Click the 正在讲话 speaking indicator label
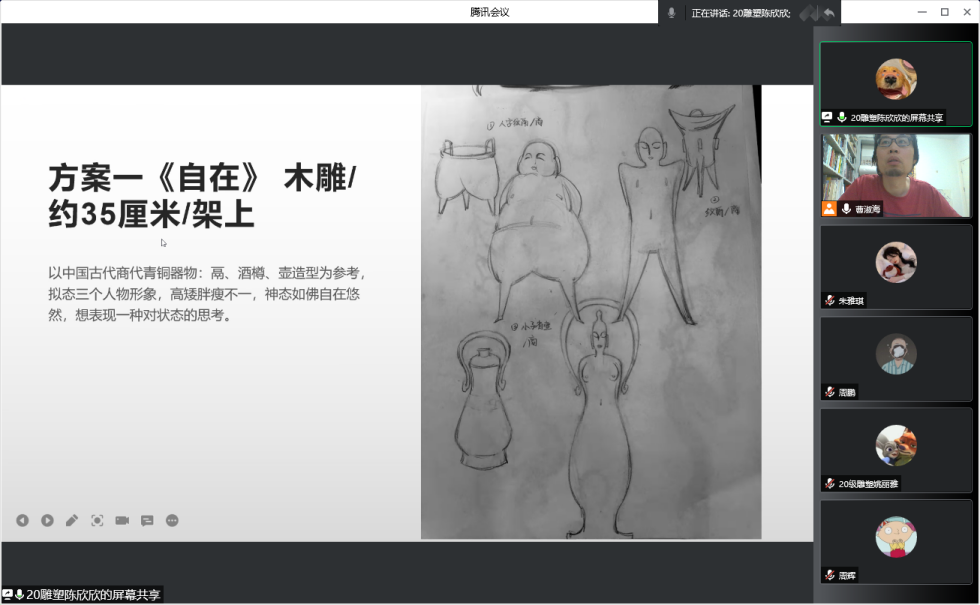This screenshot has width=980, height=605. [740, 13]
